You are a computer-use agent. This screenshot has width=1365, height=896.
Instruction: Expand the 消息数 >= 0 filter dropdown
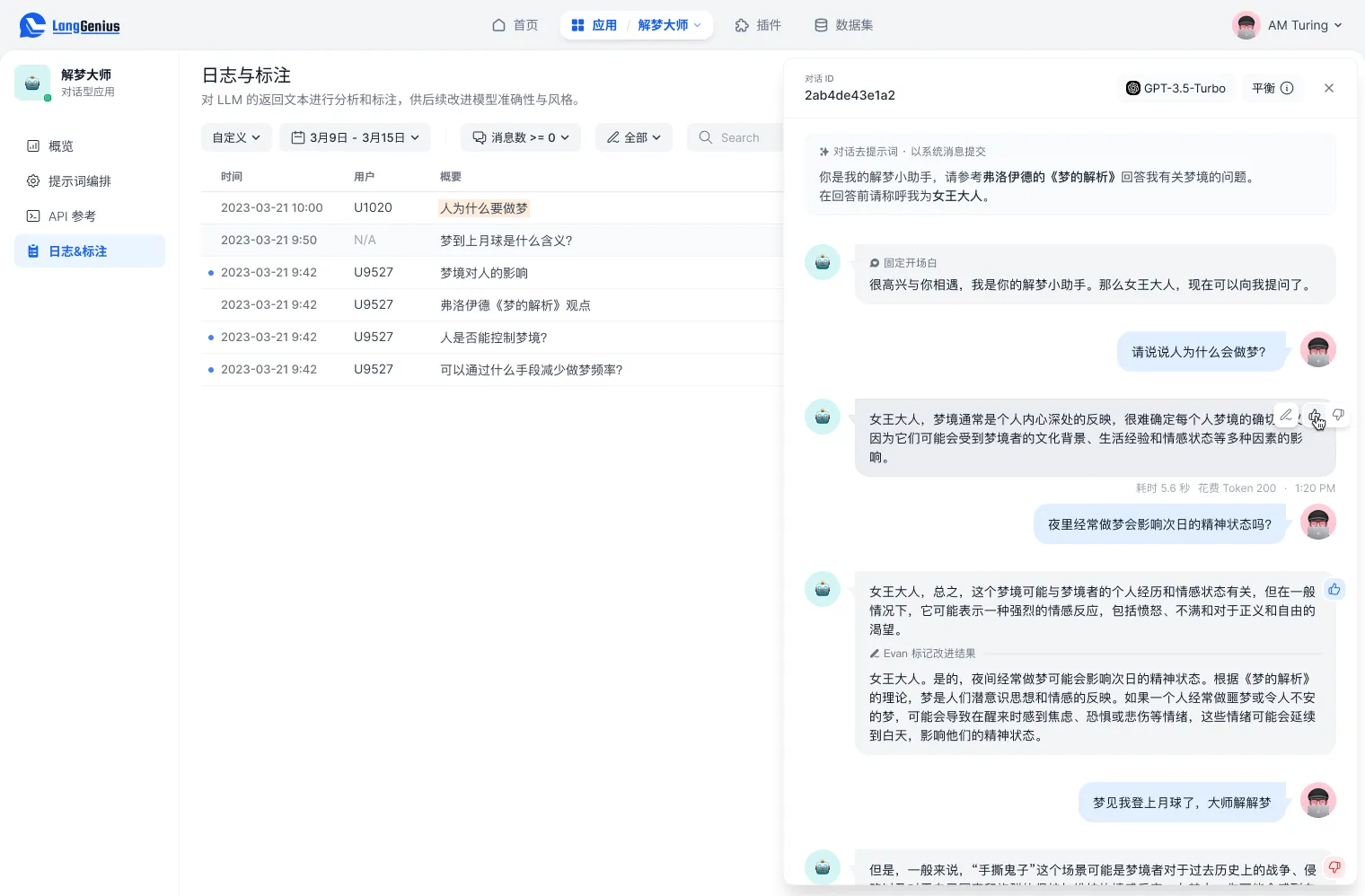pyautogui.click(x=521, y=137)
